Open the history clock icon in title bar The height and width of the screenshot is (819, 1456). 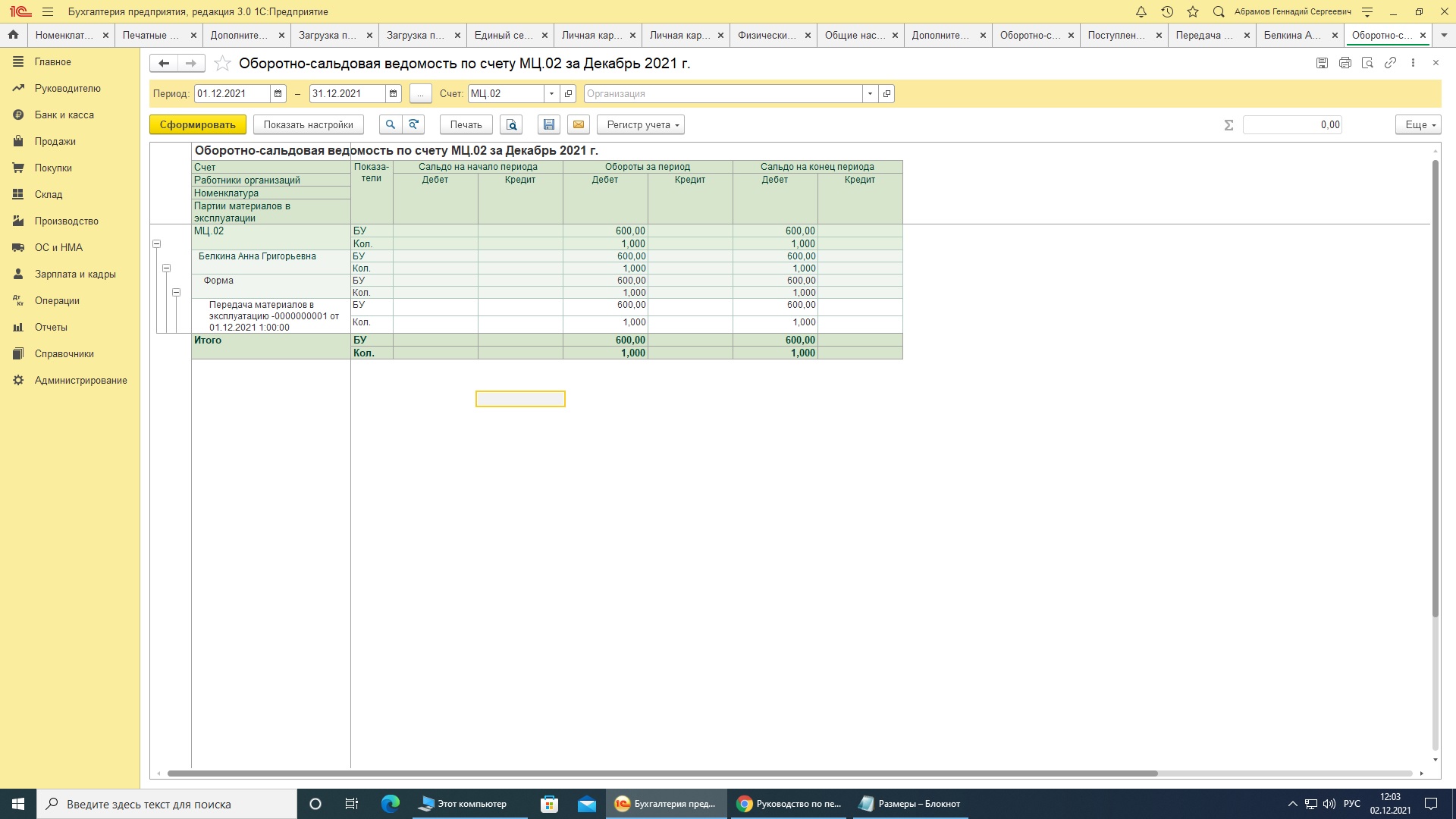(x=1167, y=11)
